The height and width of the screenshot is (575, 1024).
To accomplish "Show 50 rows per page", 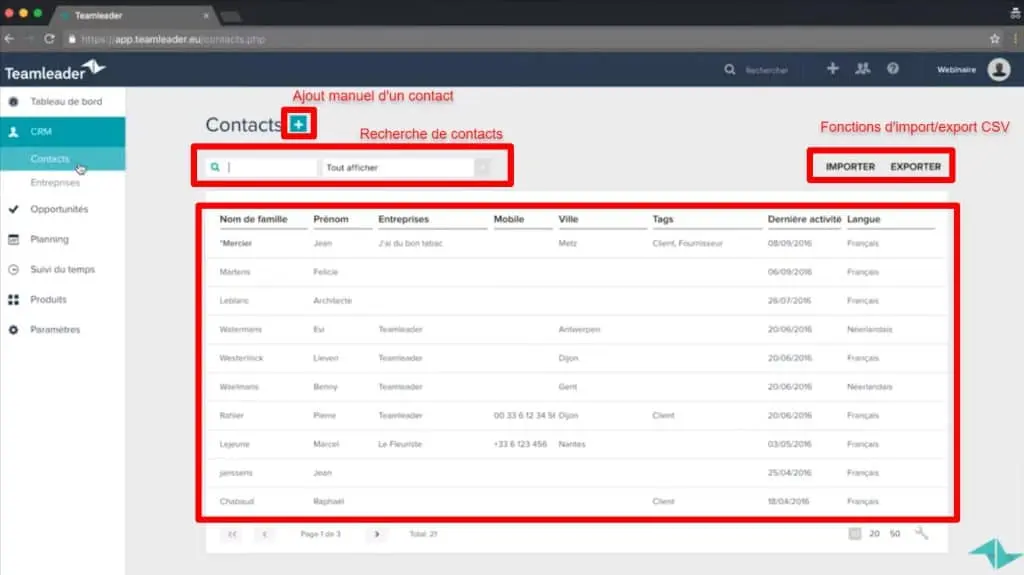I will (895, 534).
